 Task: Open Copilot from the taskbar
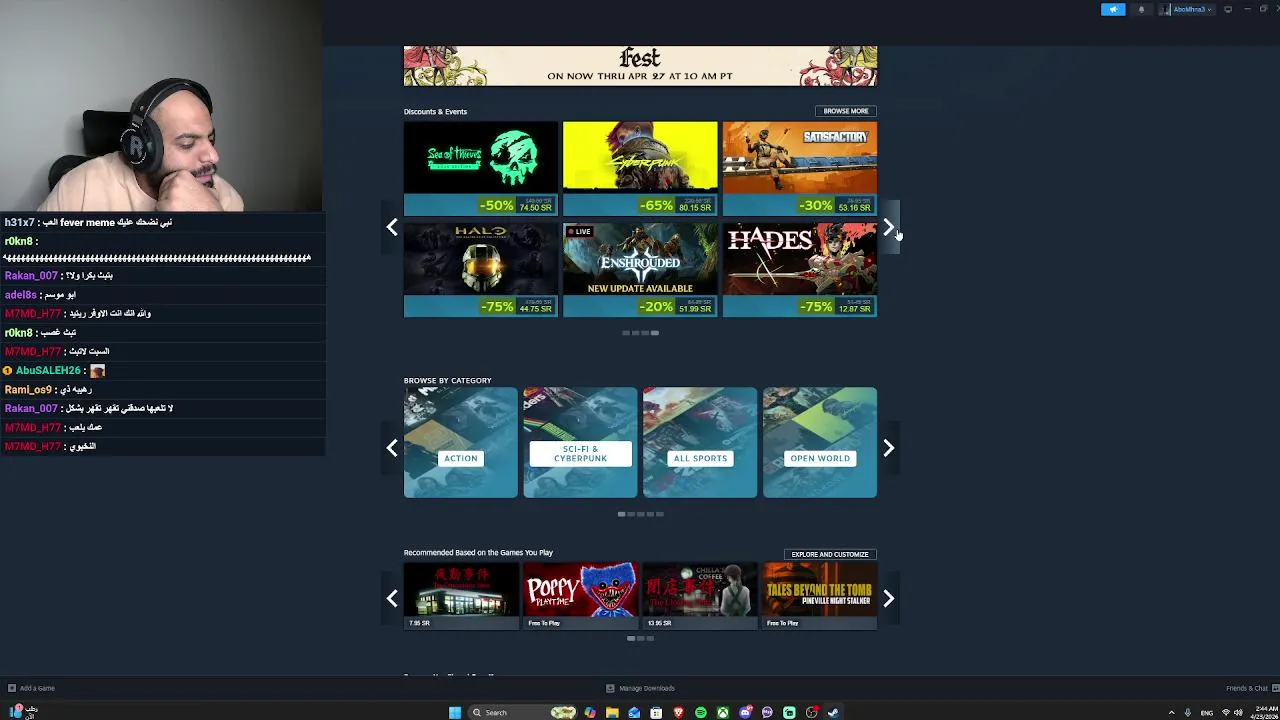[590, 712]
